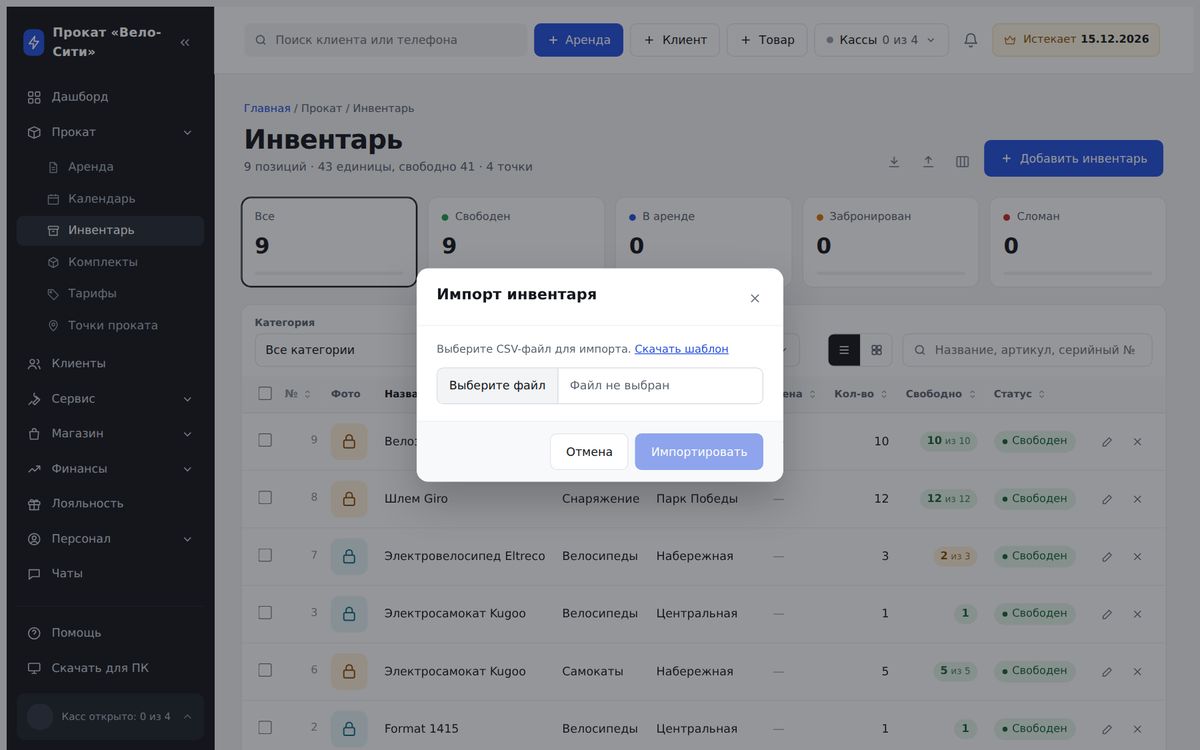Sort the table by Свободно column

coord(940,394)
